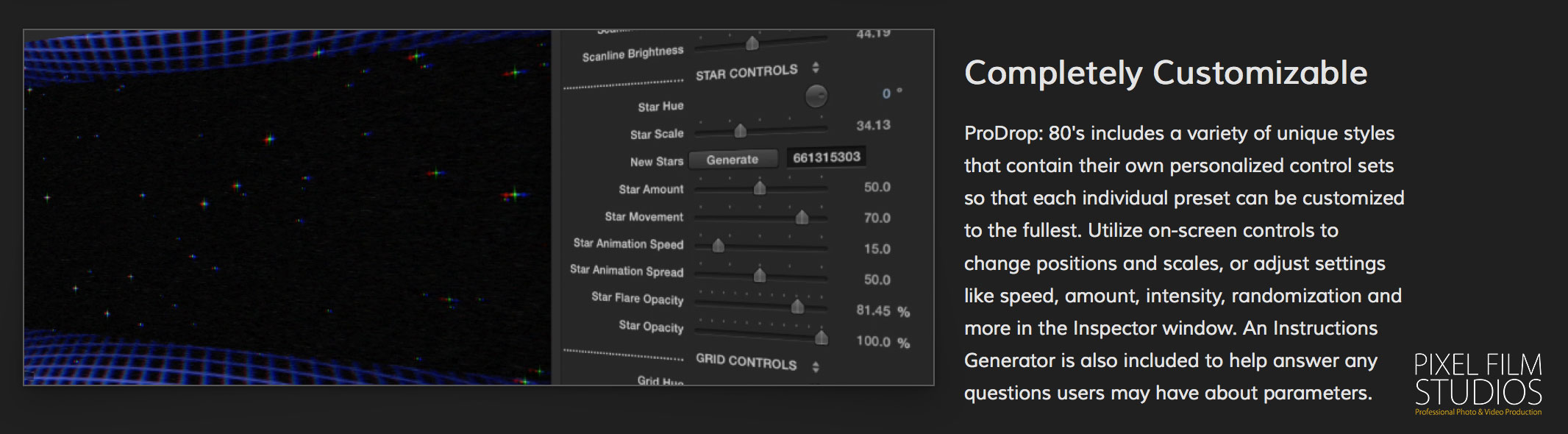Click the Star Amount slider handle

(760, 188)
